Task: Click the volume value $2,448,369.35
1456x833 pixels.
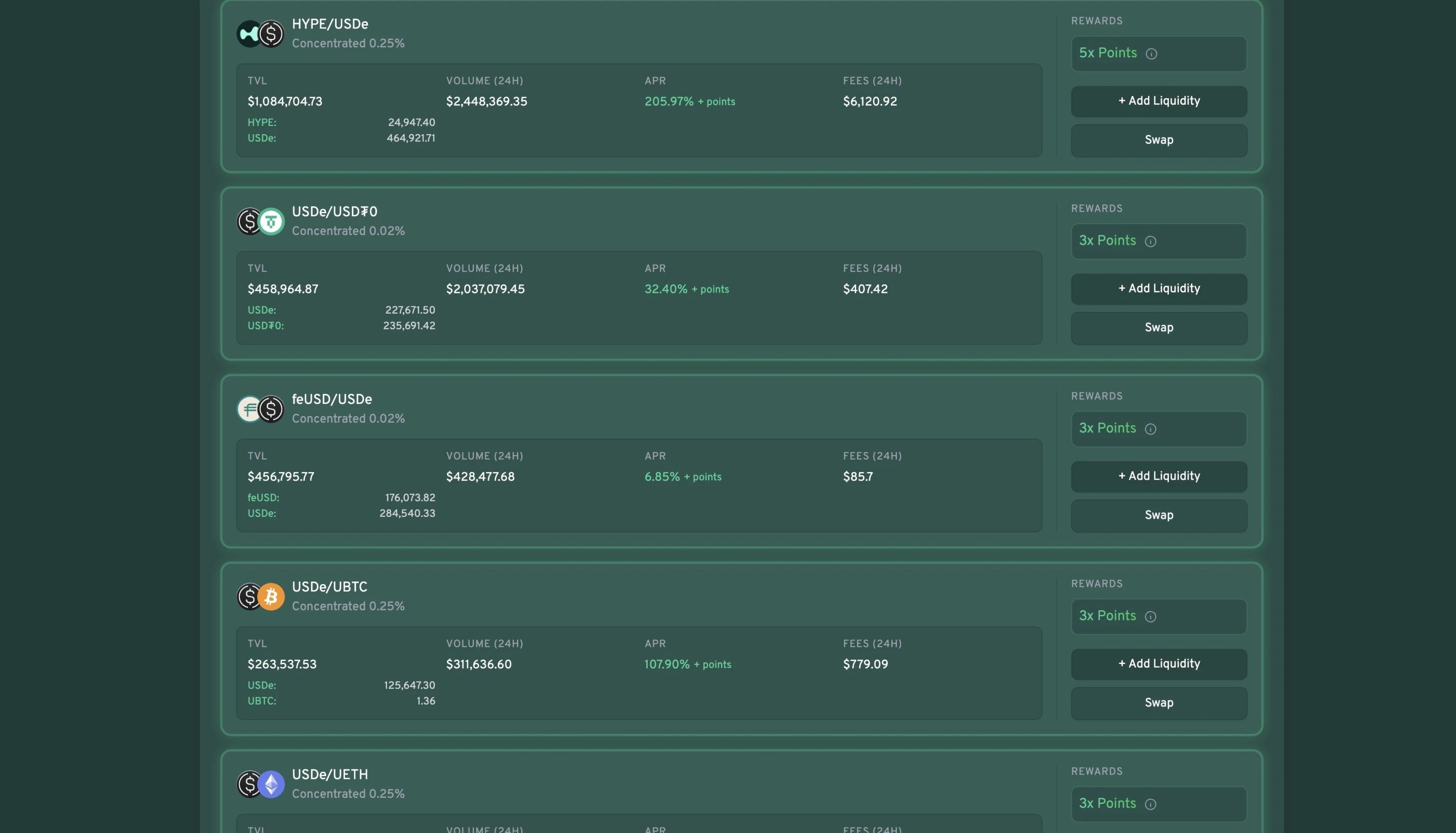Action: [x=487, y=102]
